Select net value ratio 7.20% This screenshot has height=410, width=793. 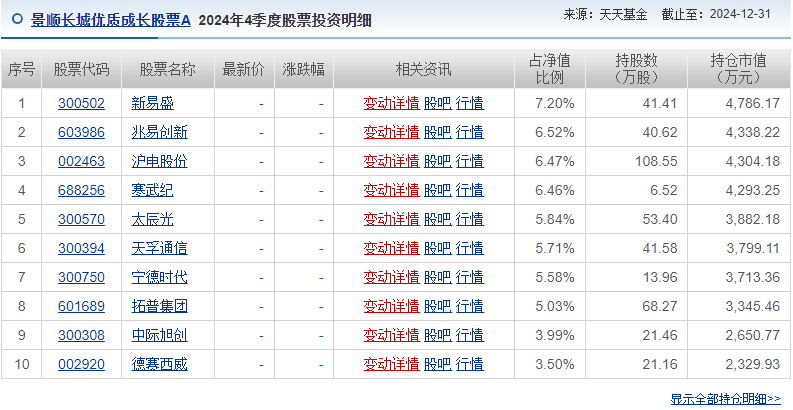pyautogui.click(x=555, y=104)
